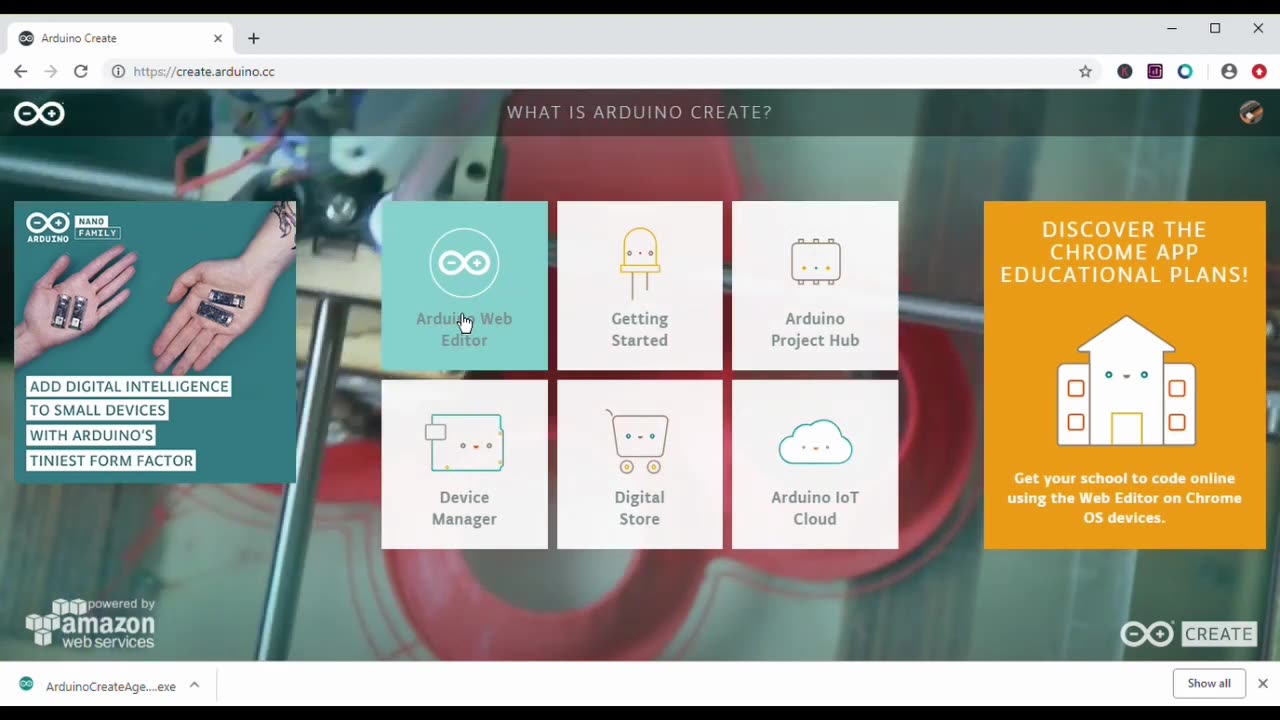Screen dimensions: 1280x720
Task: Click the Arduino infinity logo in header
Action: tap(39, 113)
